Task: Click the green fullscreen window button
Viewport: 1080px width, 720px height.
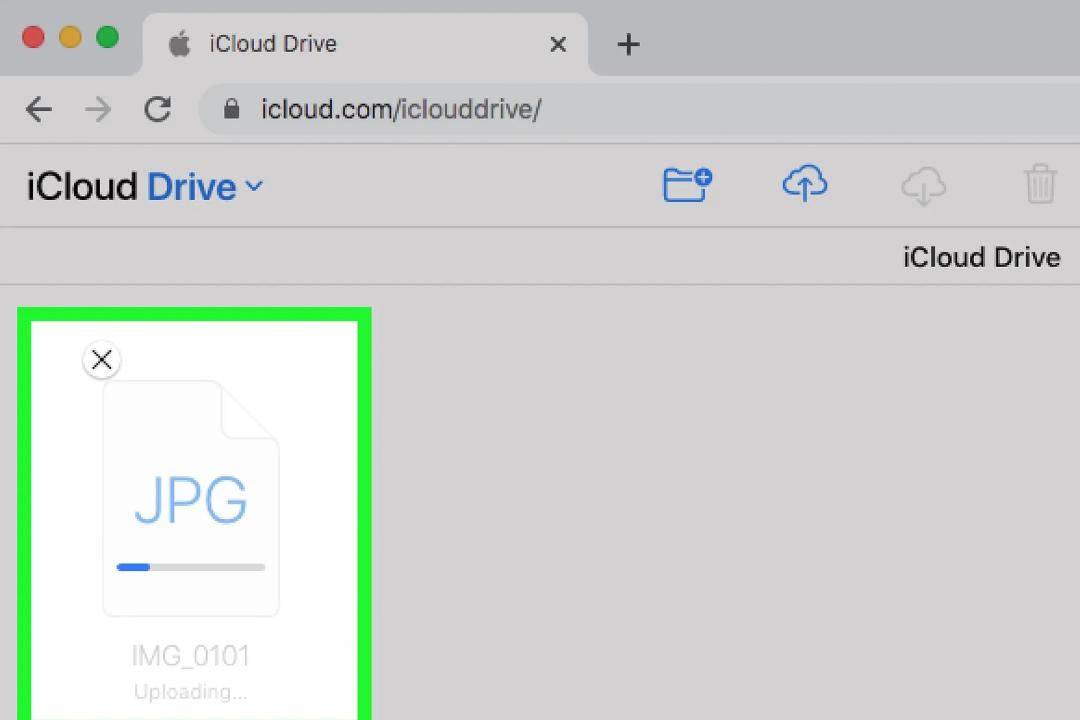Action: coord(107,37)
